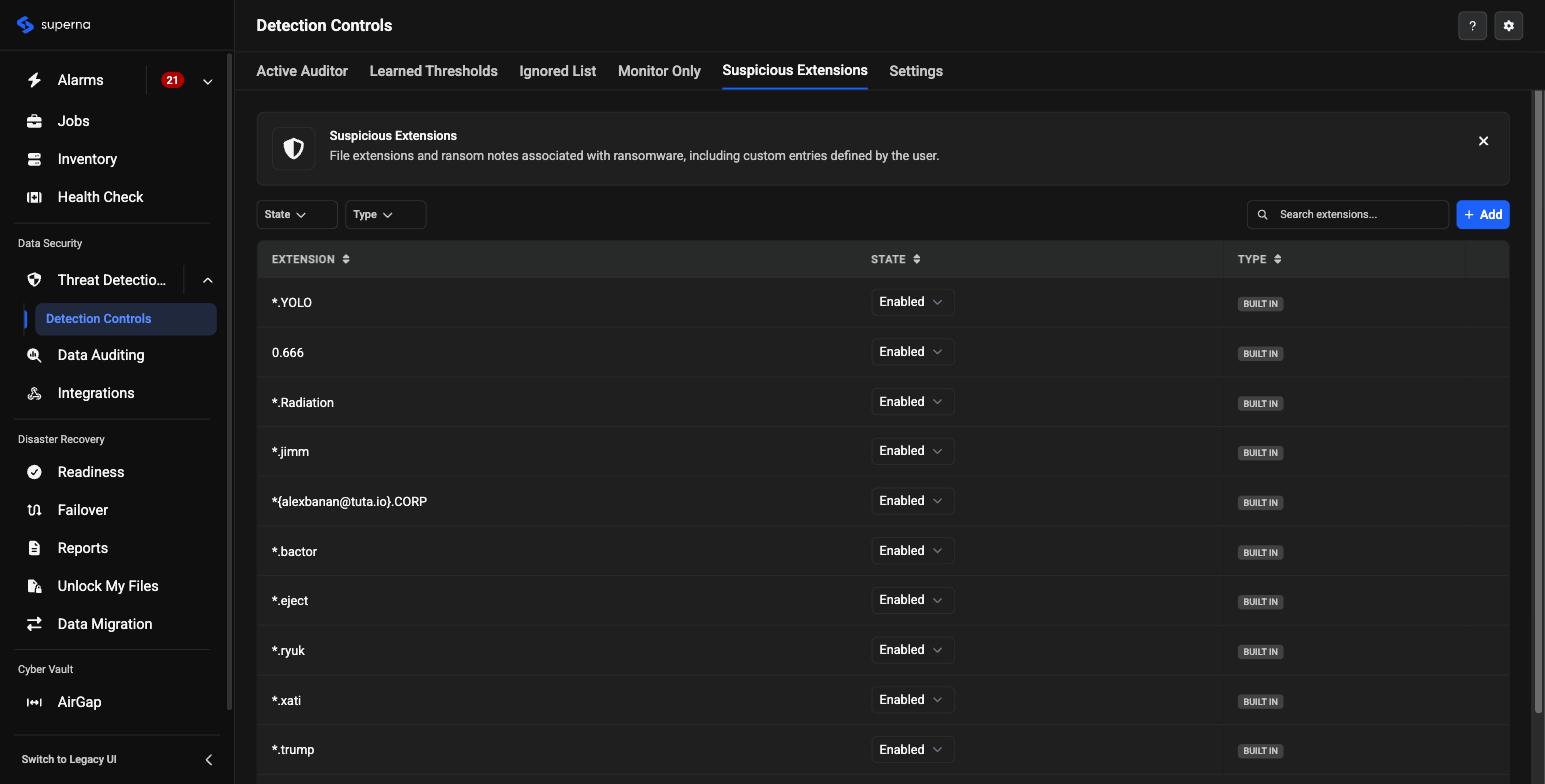This screenshot has height=784, width=1545.
Task: Click Switch to Legacy UI
Action: coord(69,760)
